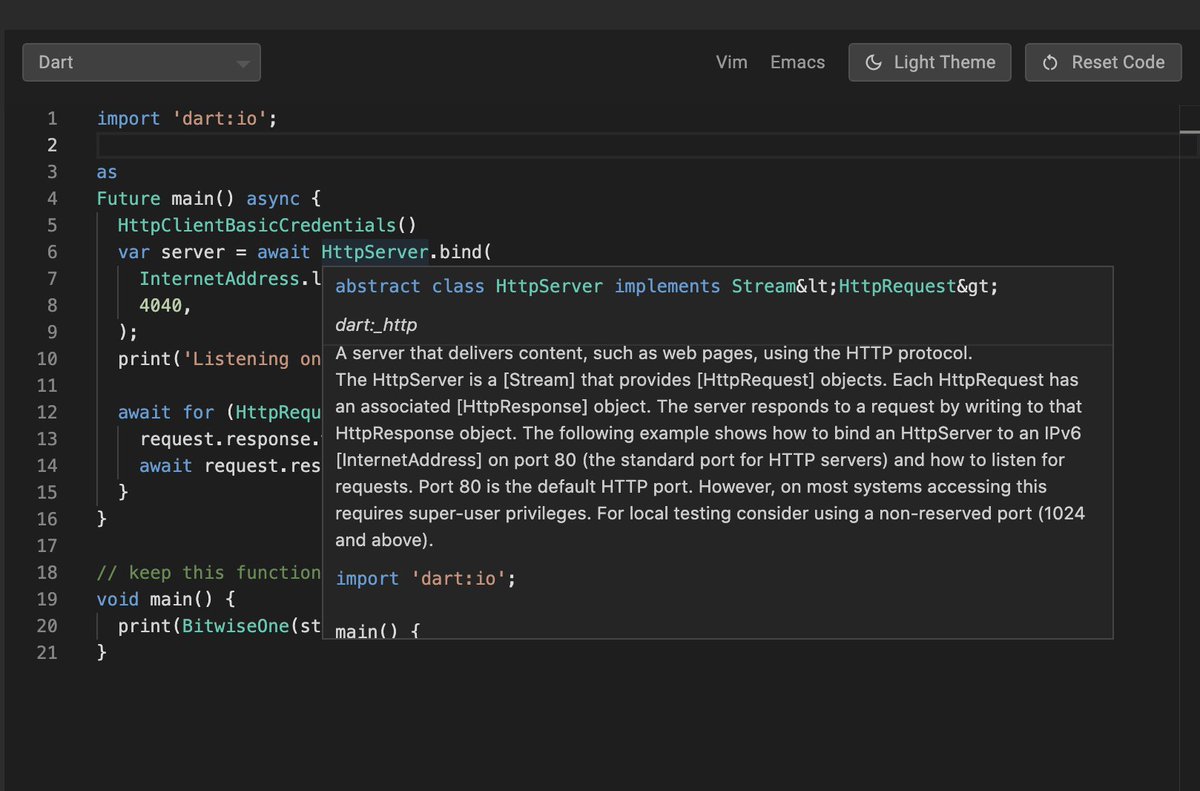Screen dimensions: 1200x791
Task: Open the Dart language dropdown
Action: pos(141,62)
